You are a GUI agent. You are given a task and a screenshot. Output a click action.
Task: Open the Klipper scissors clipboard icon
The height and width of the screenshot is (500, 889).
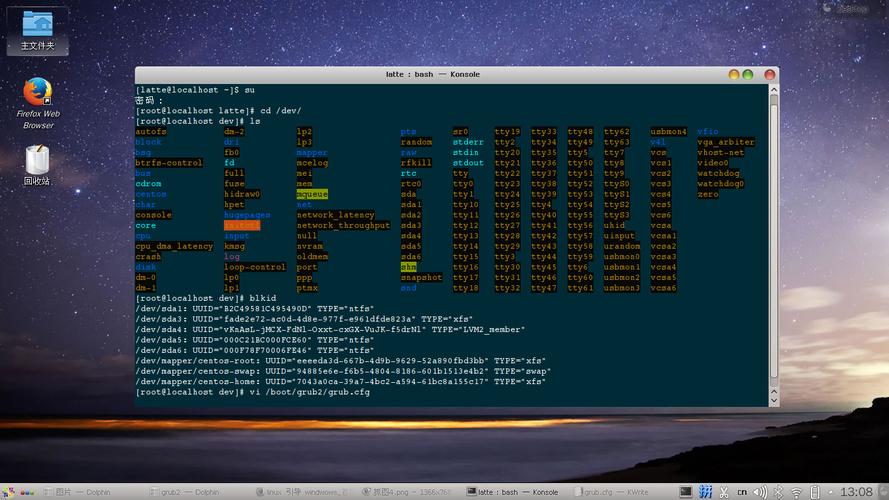coord(724,492)
